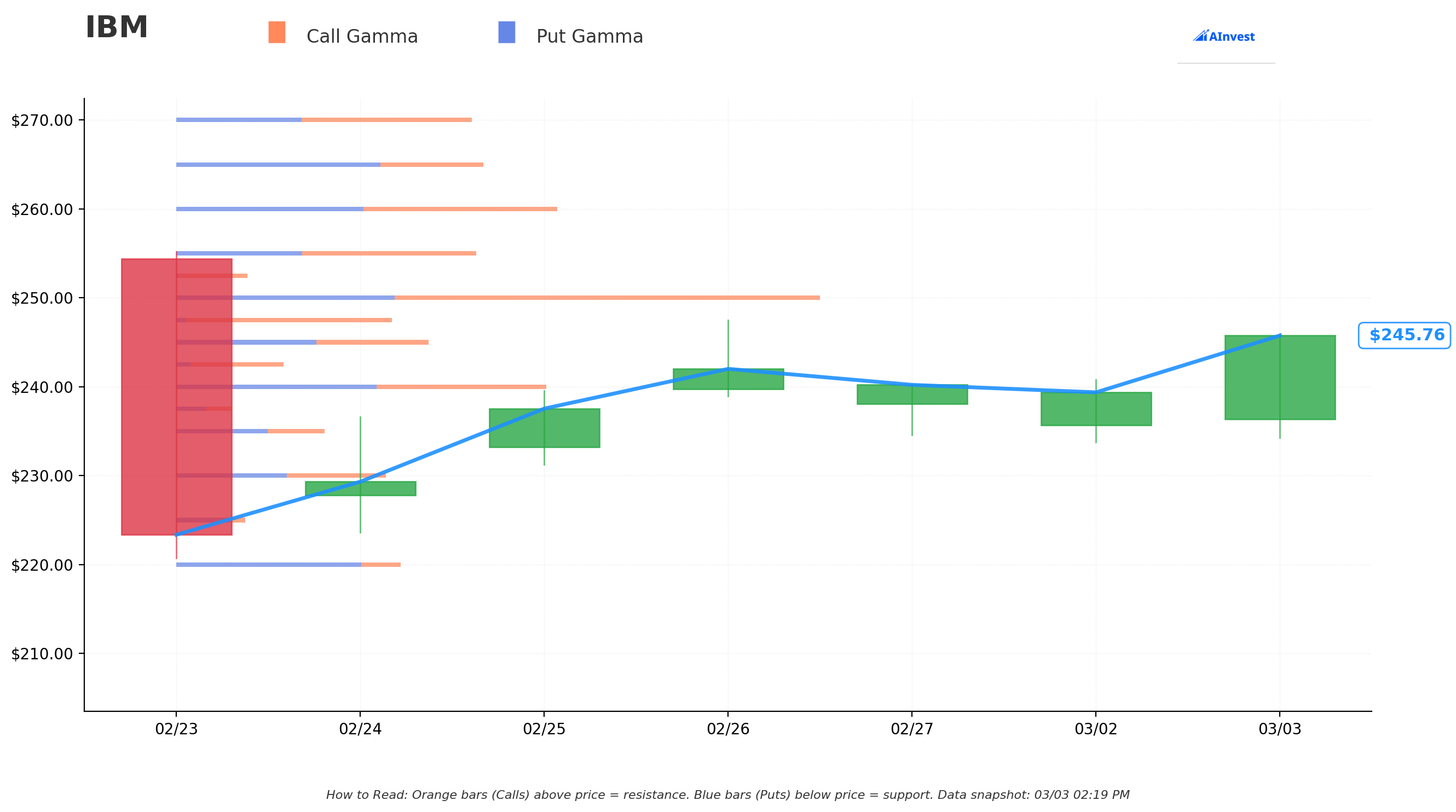The height and width of the screenshot is (812, 1456).
Task: Click the AInvest logo
Action: click(x=1224, y=36)
